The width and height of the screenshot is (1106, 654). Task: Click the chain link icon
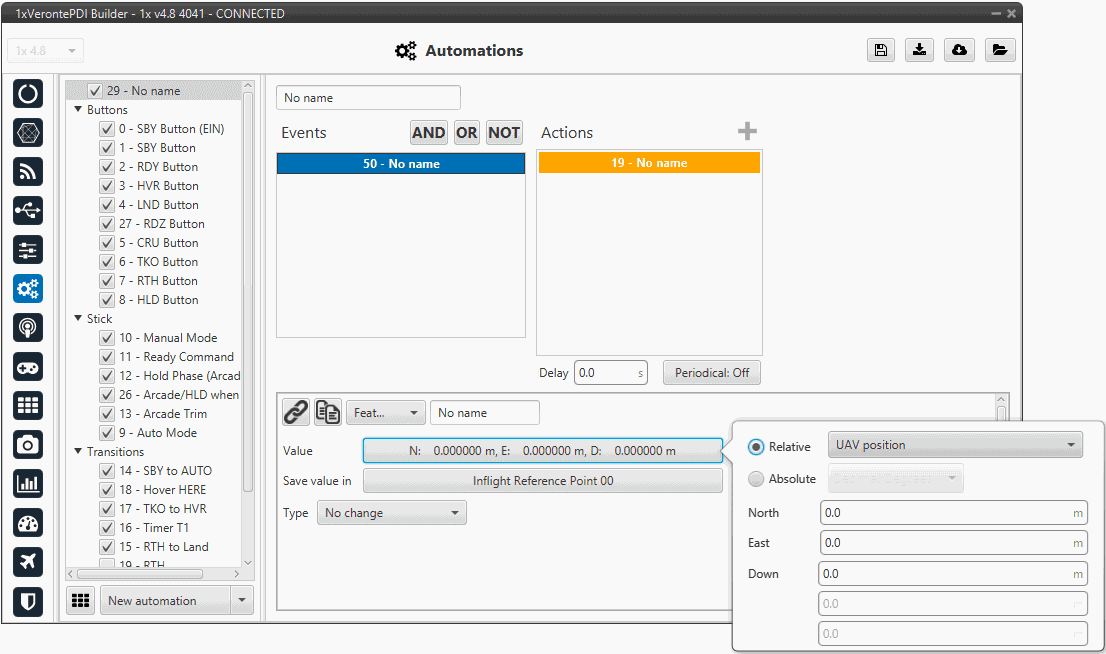coord(295,412)
